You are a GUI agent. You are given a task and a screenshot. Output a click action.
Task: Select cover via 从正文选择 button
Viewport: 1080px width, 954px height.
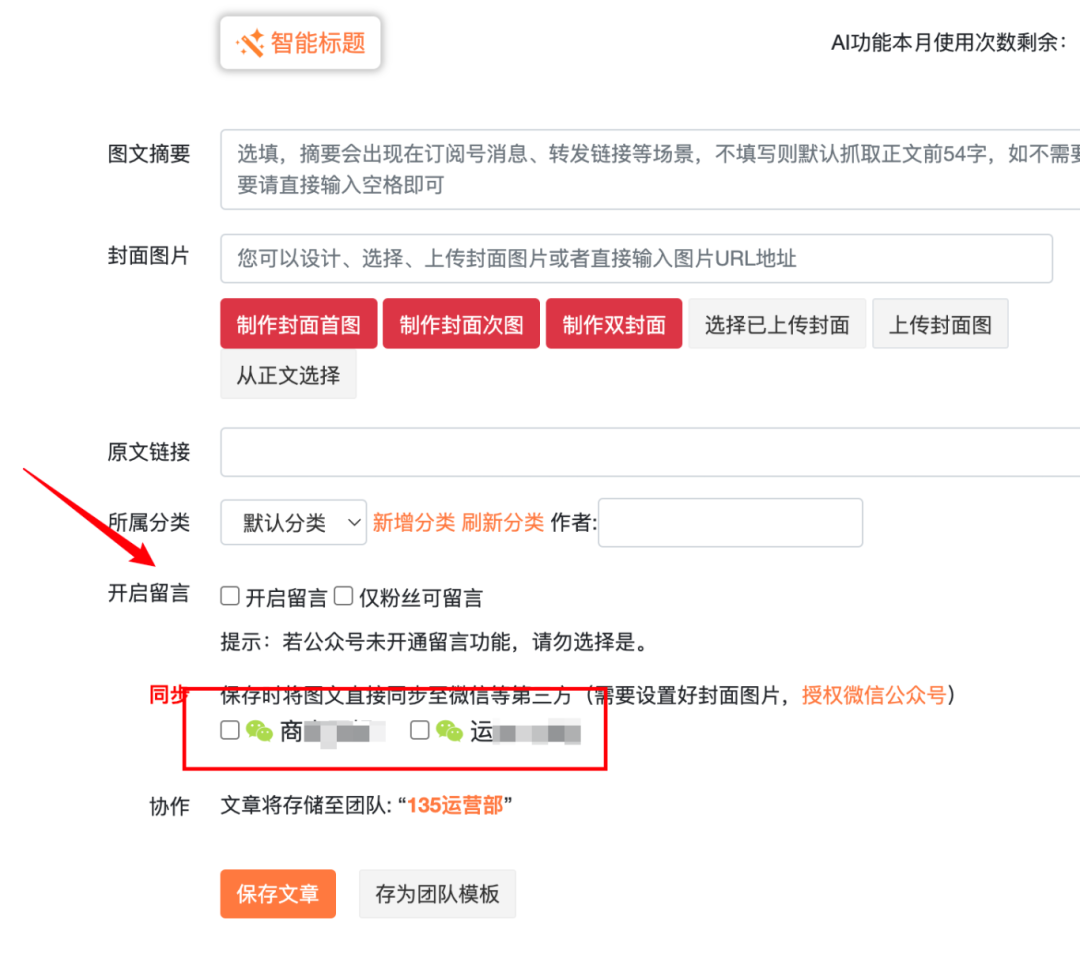(288, 375)
